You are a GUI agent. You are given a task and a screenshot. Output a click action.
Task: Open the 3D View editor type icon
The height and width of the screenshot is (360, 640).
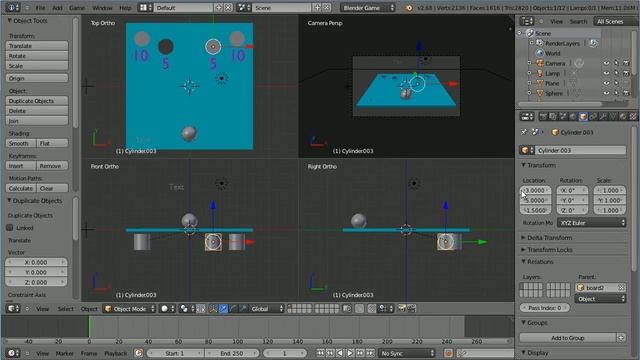click(12, 309)
